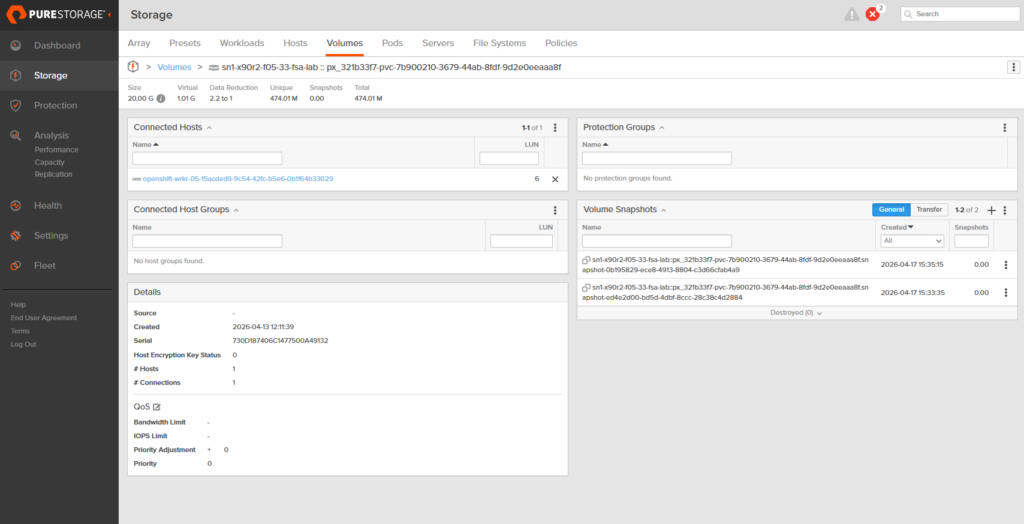This screenshot has width=1024, height=524.
Task: Click the QoS edit icon
Action: coord(157,407)
